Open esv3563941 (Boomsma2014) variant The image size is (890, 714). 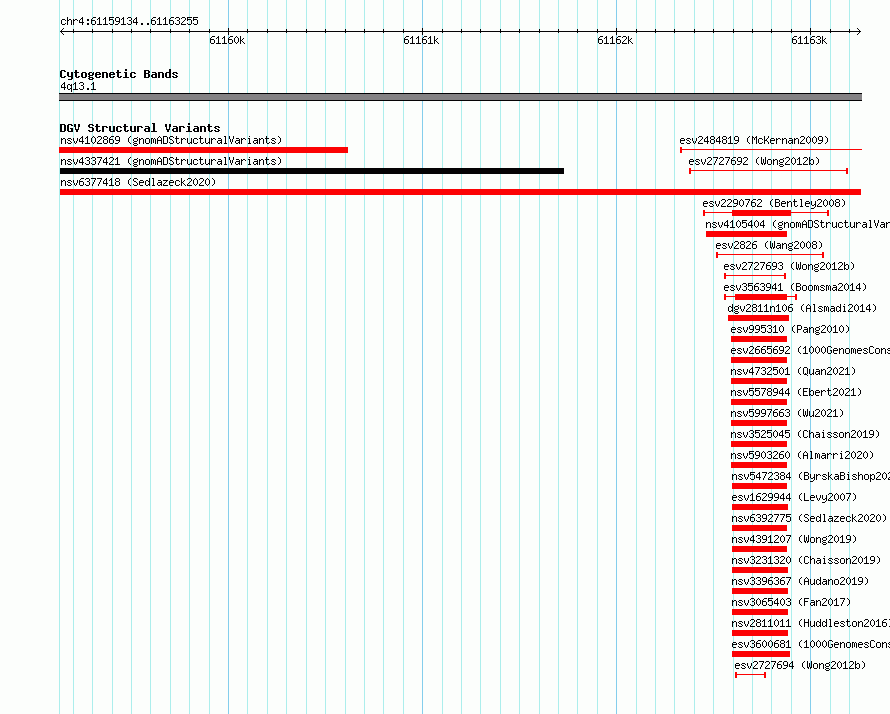tap(795, 287)
